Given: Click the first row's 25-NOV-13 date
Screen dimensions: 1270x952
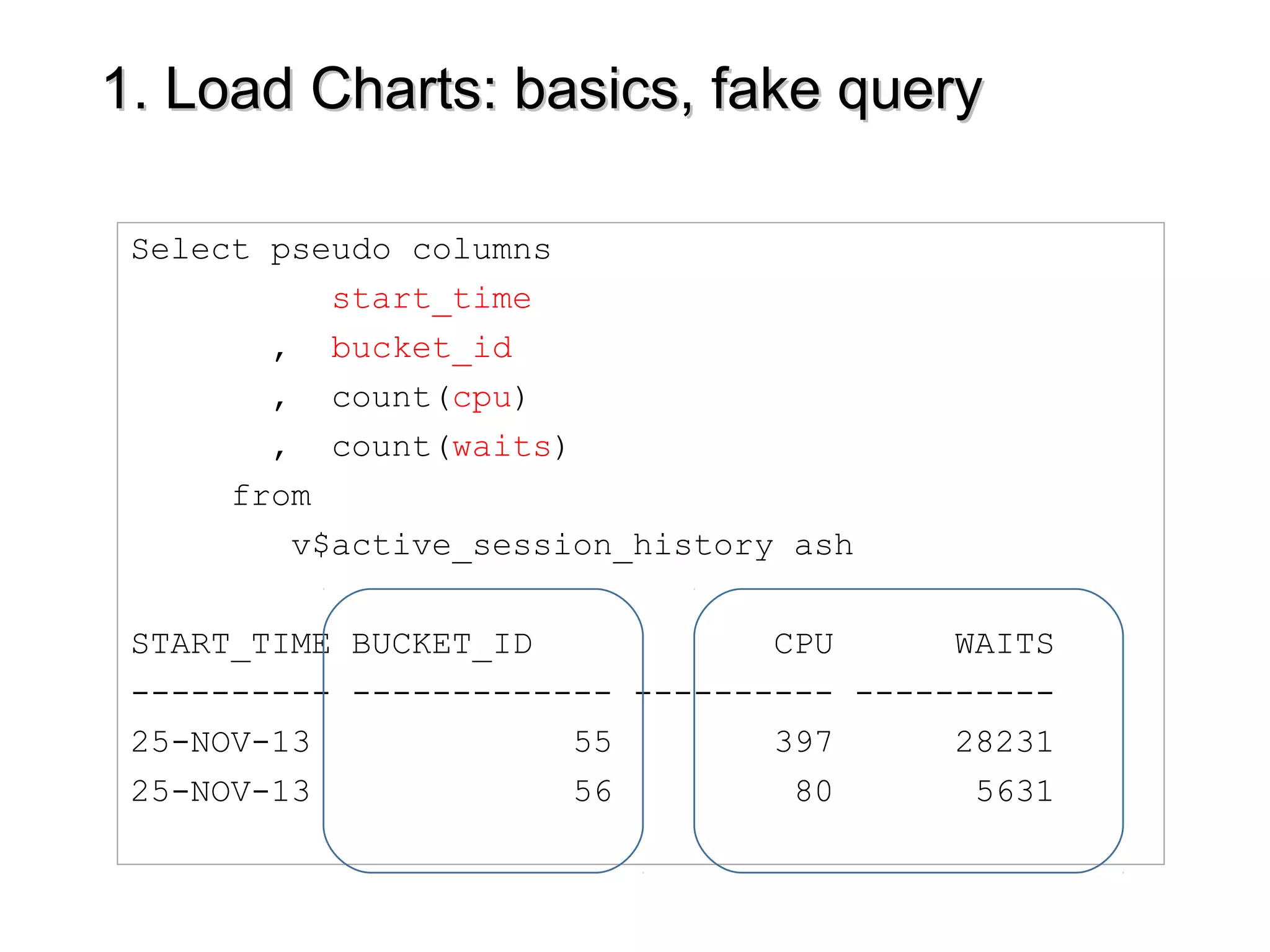Looking at the screenshot, I should point(221,743).
